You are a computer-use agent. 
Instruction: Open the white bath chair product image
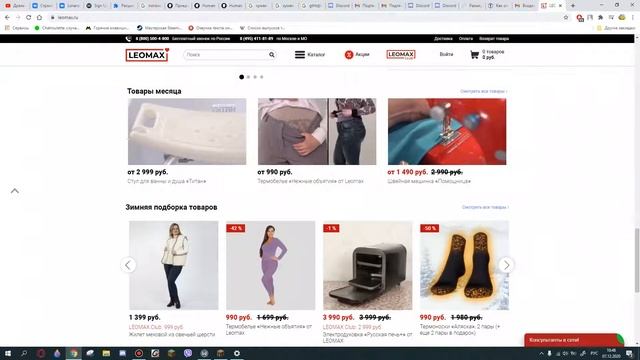point(187,131)
